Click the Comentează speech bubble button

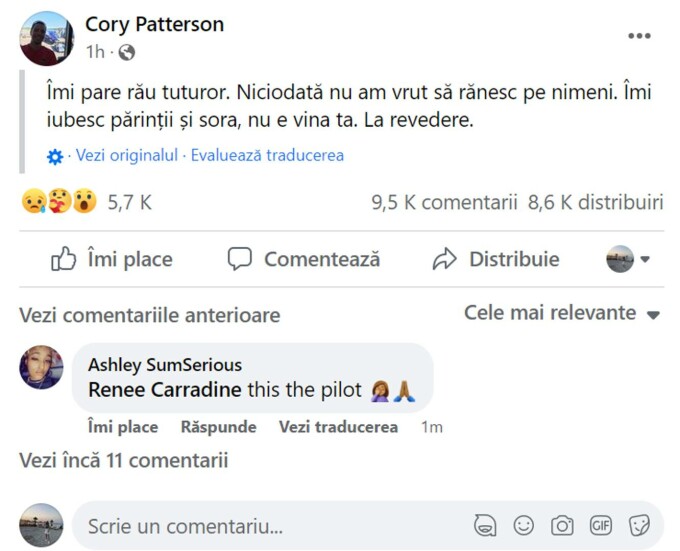(x=304, y=259)
